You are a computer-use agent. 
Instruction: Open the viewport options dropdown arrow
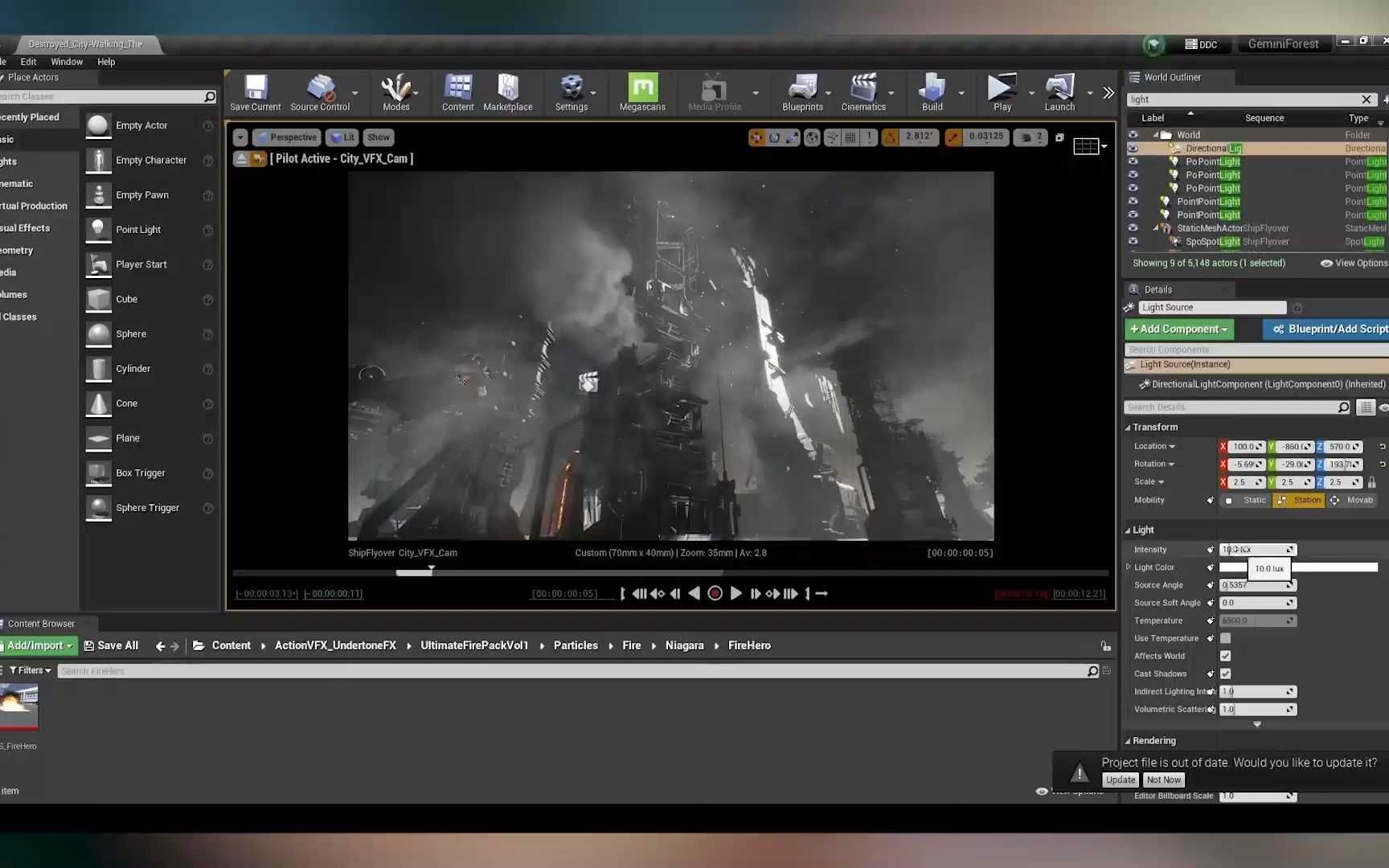click(240, 137)
